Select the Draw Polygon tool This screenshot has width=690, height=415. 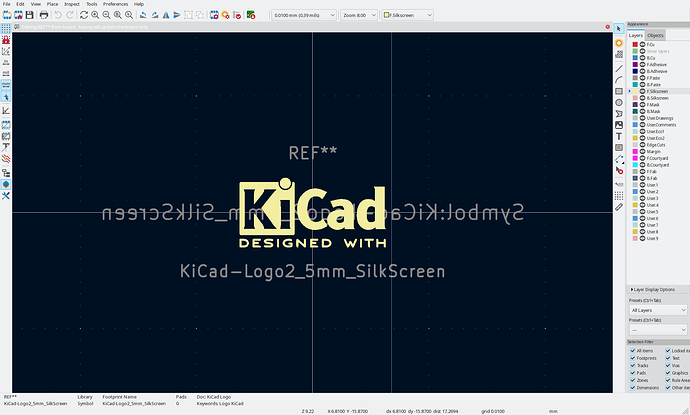(x=619, y=114)
